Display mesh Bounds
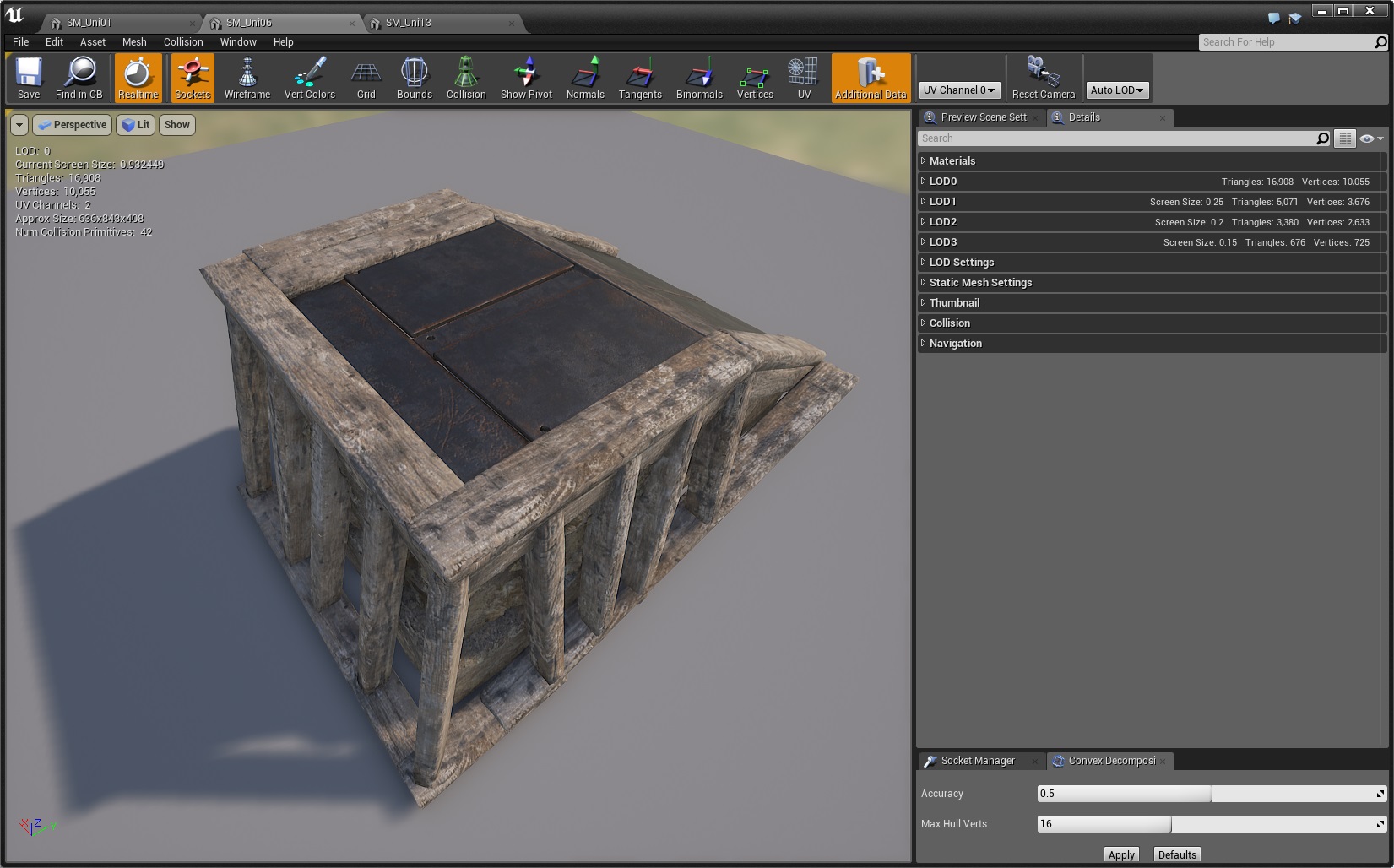Screen dimensions: 1394x868 (x=415, y=78)
